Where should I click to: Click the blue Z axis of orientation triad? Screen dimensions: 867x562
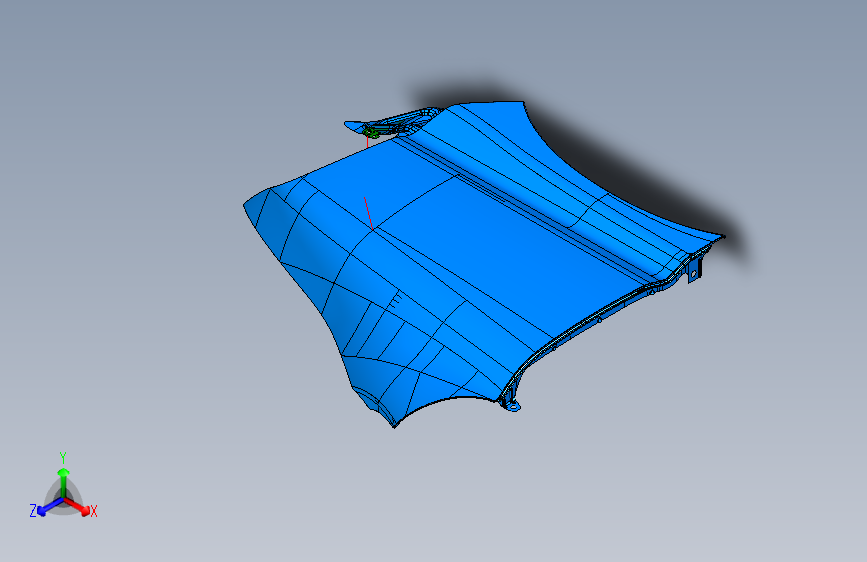coord(46,507)
